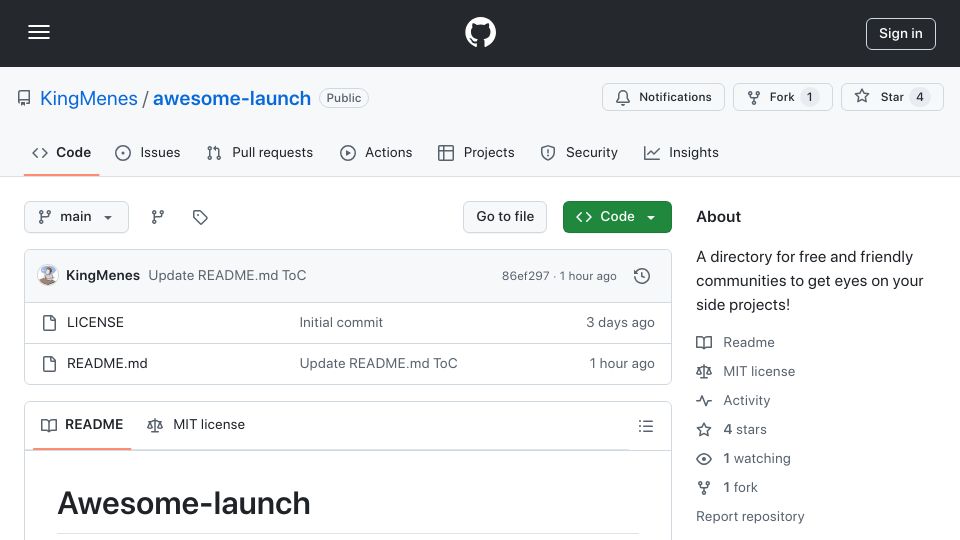Image resolution: width=960 pixels, height=540 pixels.
Task: Click the Go to file button
Action: (x=504, y=217)
